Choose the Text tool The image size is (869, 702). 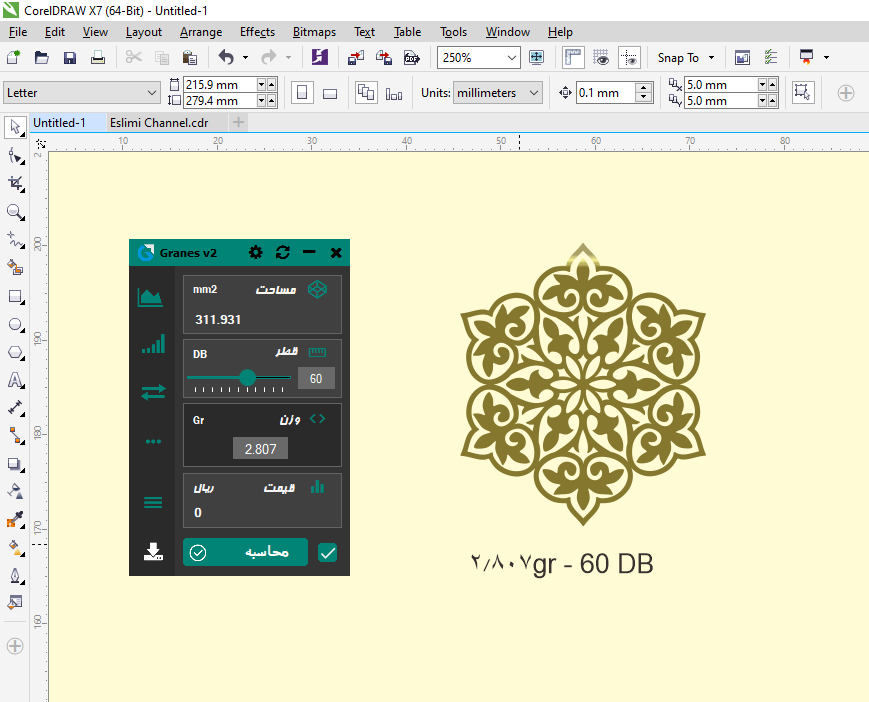[x=15, y=380]
